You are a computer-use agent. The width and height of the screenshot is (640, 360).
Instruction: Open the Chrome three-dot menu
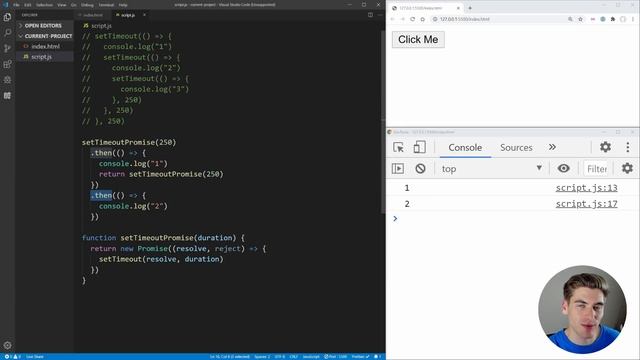pyautogui.click(x=633, y=19)
